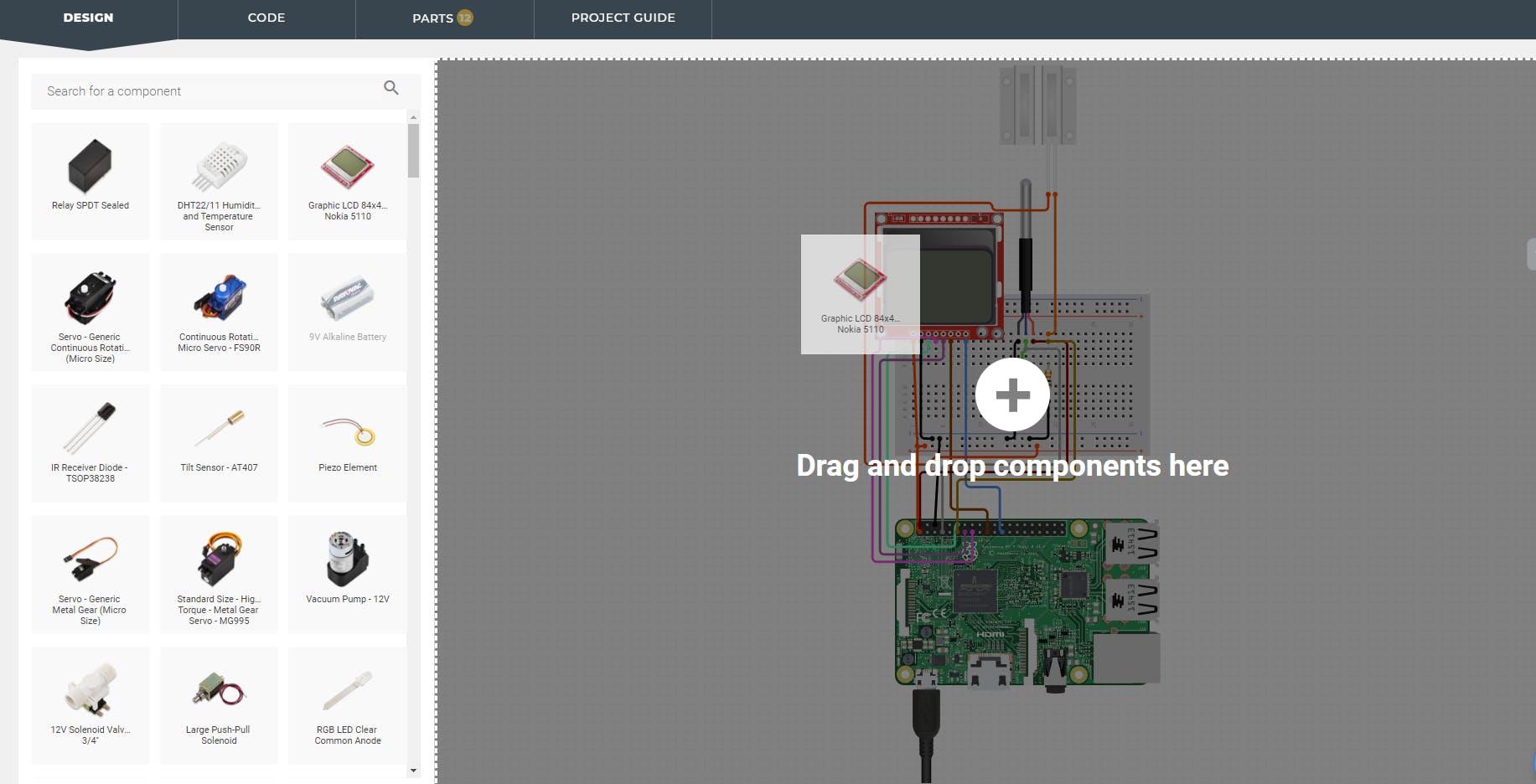Click the Search for a component field
The height and width of the screenshot is (784, 1536).
pos(205,91)
